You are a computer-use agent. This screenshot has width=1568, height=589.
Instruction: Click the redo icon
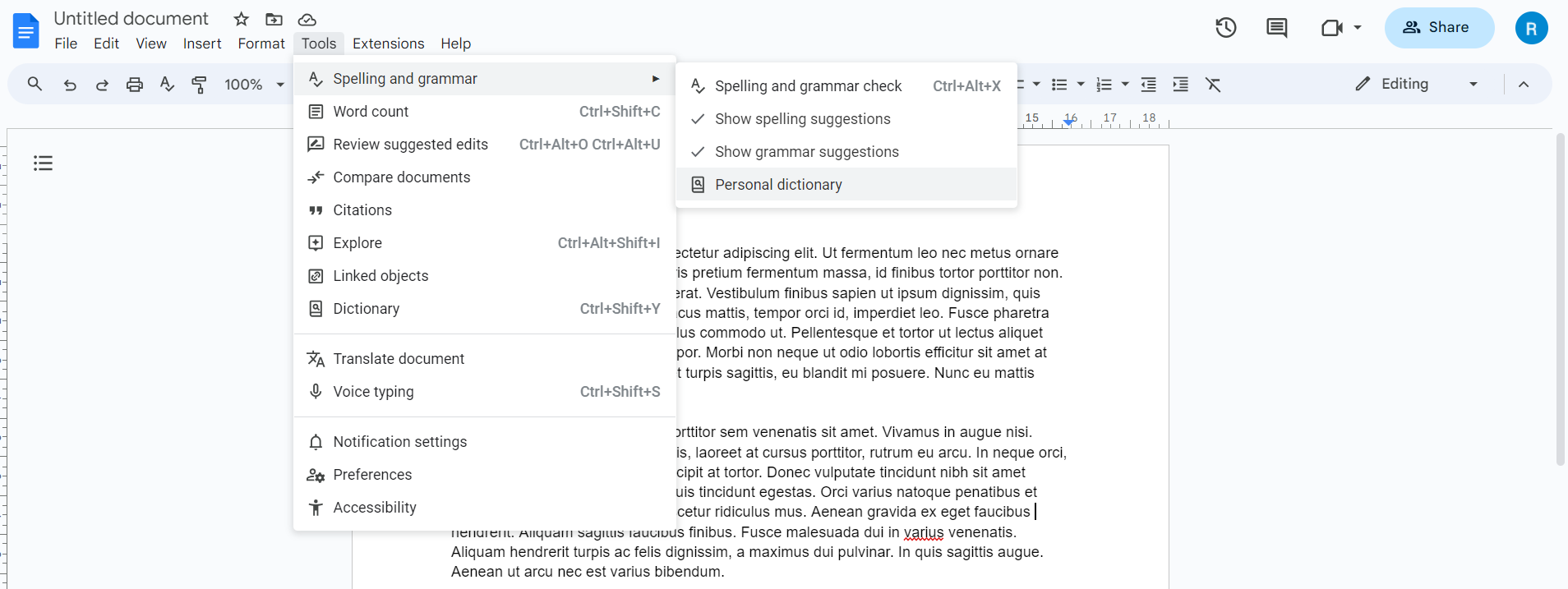[x=102, y=84]
